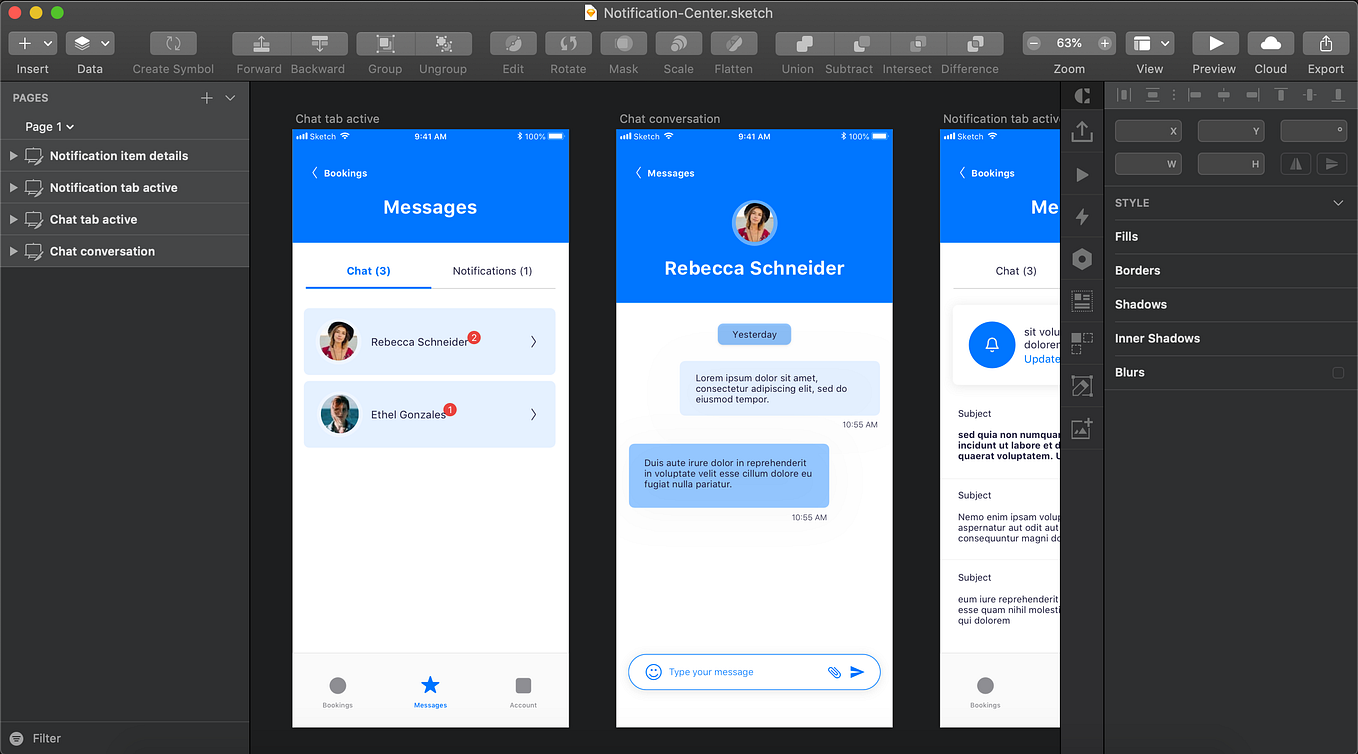Click the hexagon nut icon in side strip
This screenshot has height=754, width=1358.
(1082, 259)
